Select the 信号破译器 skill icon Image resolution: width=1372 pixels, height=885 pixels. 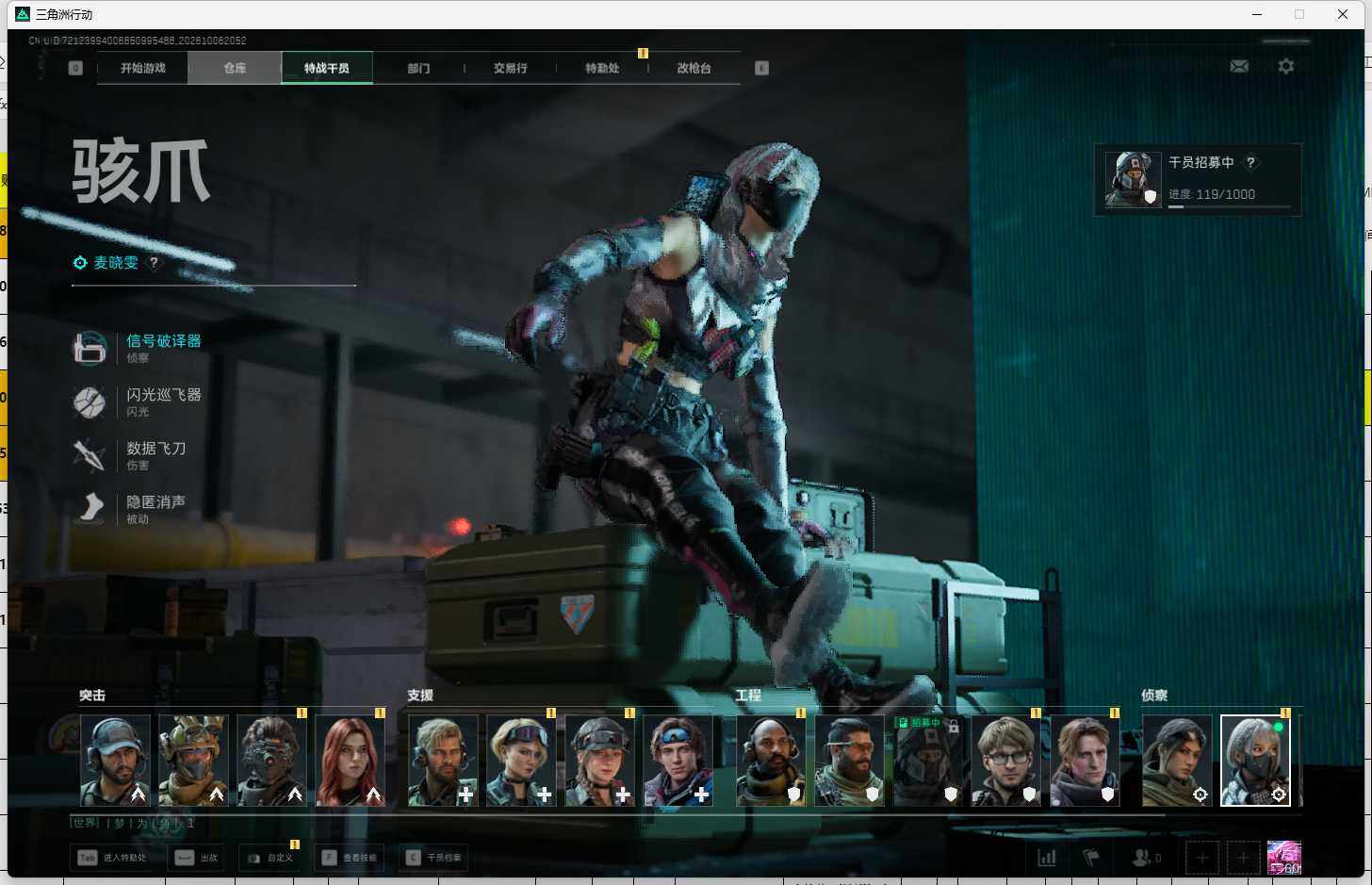point(90,348)
